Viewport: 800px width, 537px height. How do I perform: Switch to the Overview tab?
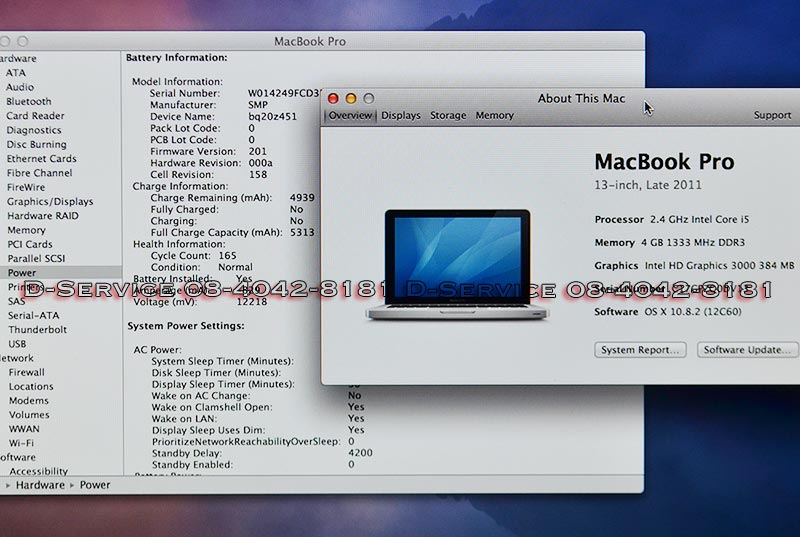click(x=350, y=116)
